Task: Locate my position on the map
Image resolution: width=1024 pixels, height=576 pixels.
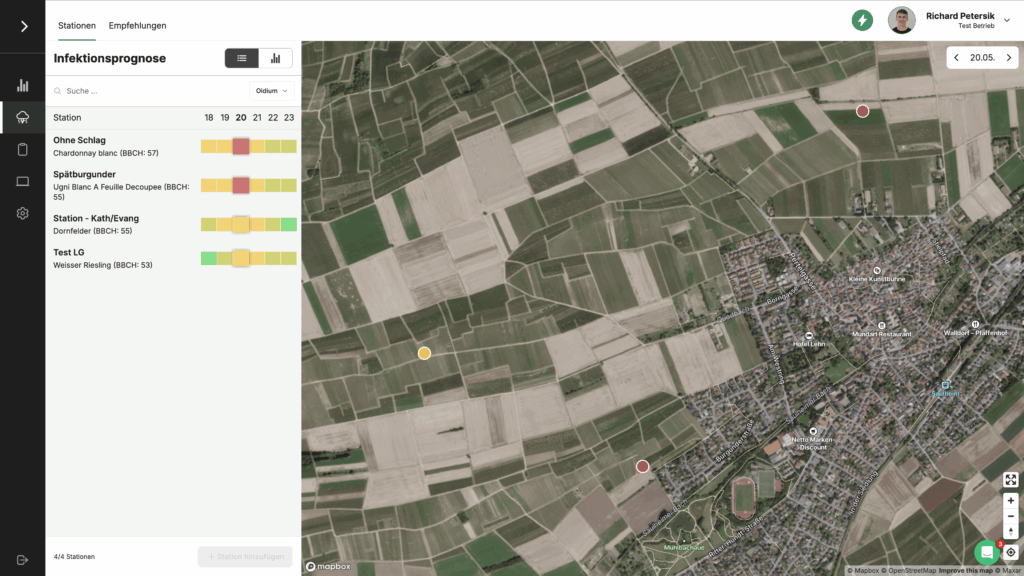Action: pos(1011,552)
